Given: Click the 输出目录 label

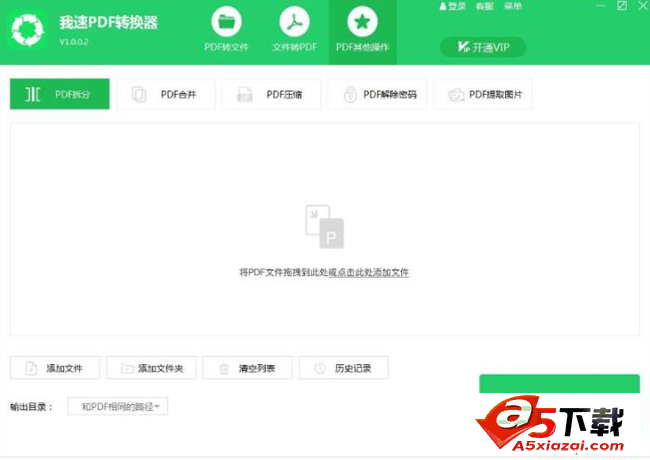Looking at the screenshot, I should pyautogui.click(x=32, y=407).
